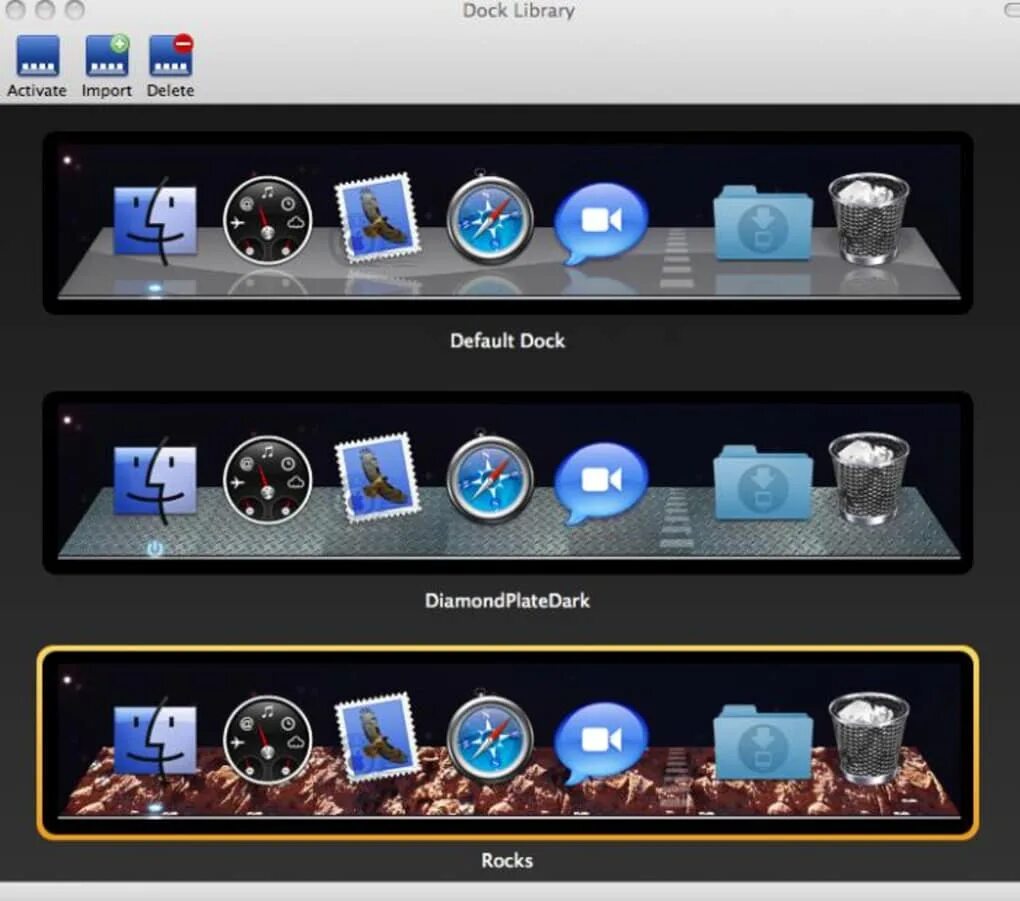
Task: Click Mail stamp icon in Rocks dock preview
Action: coord(377,738)
